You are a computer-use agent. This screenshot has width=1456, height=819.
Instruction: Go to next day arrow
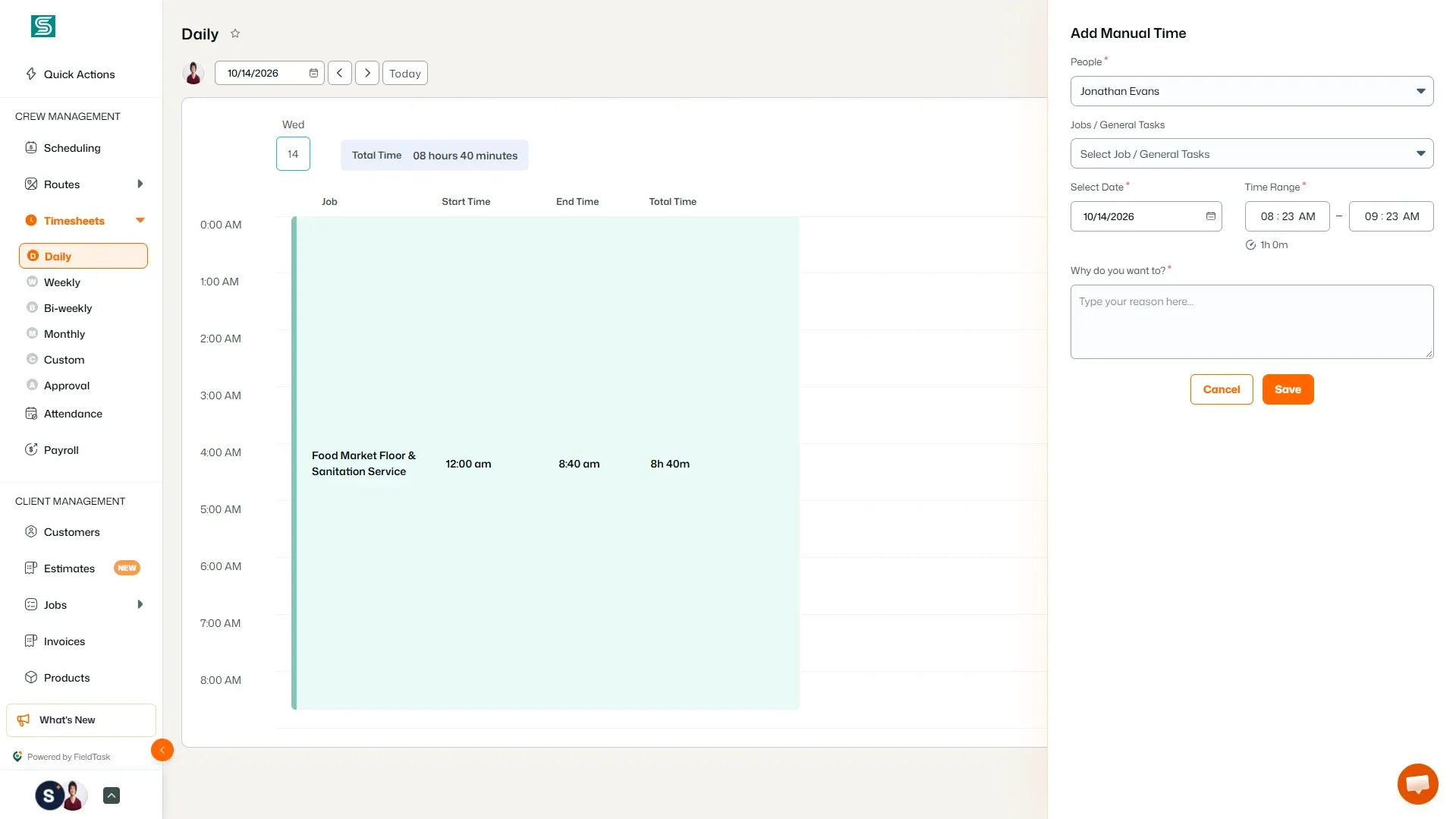click(367, 73)
